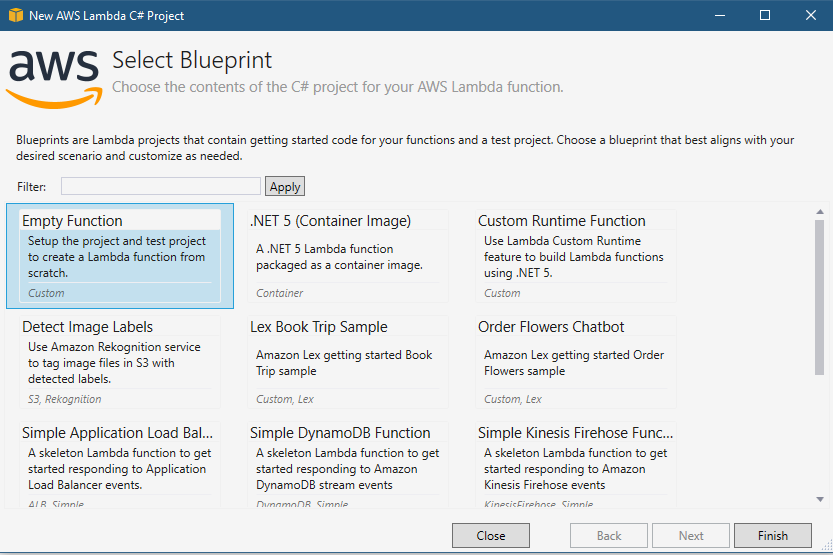This screenshot has width=833, height=555.
Task: Click the 'Custom, Lex' tag under Order Flowers
Action: coord(513,399)
